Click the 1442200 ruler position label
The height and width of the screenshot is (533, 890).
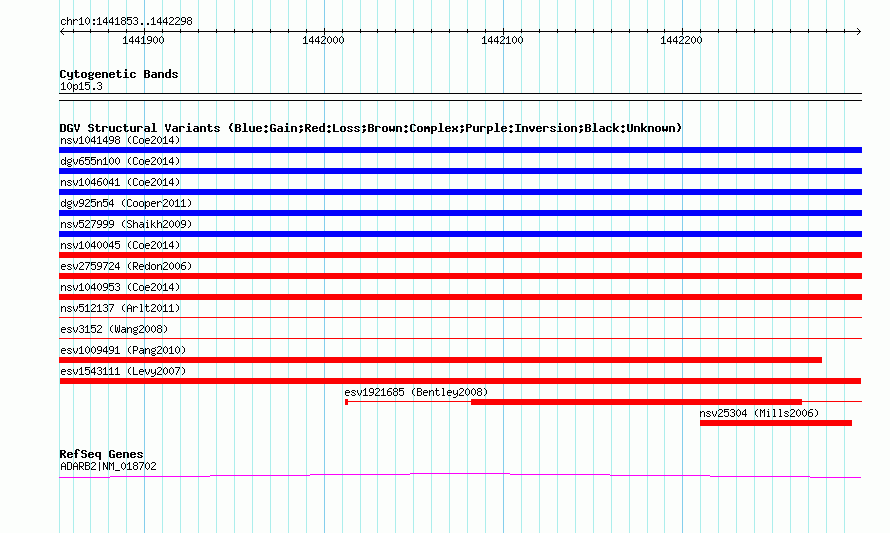tap(681, 40)
